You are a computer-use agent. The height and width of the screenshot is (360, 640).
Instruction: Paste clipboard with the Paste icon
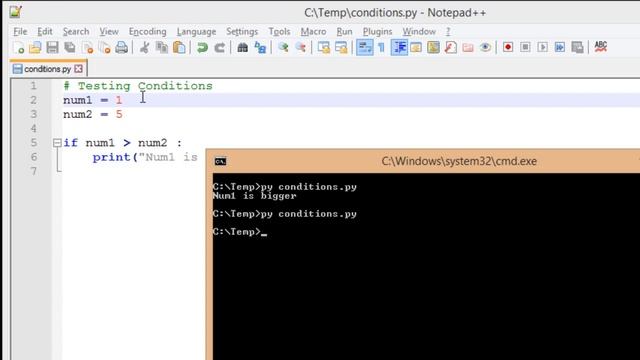pos(179,47)
